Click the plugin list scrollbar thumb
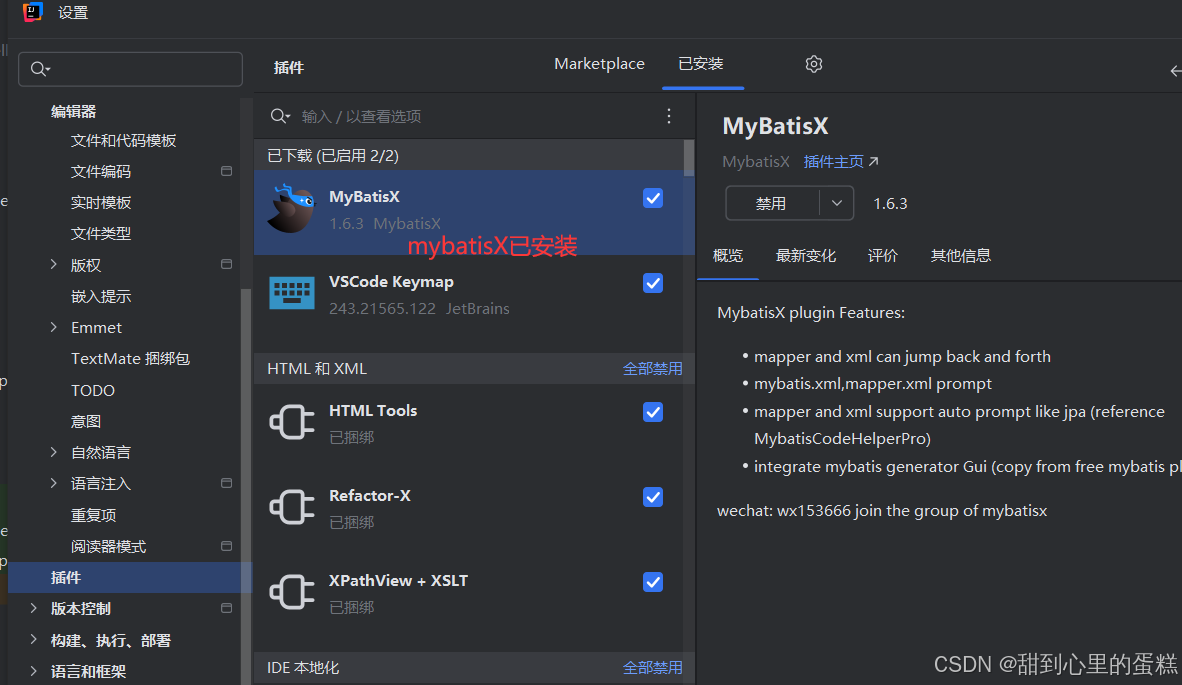 689,157
